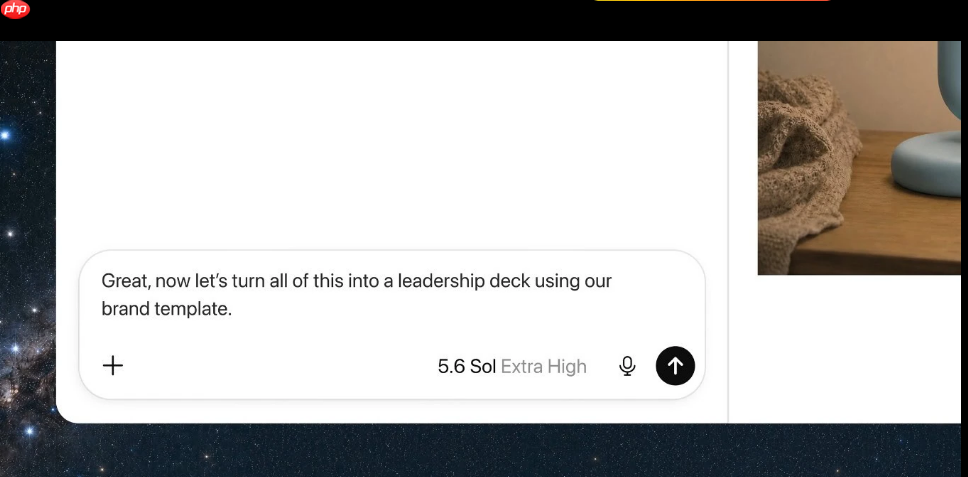Click the divider between chat and preview panels
This screenshot has width=968, height=477.
728,231
